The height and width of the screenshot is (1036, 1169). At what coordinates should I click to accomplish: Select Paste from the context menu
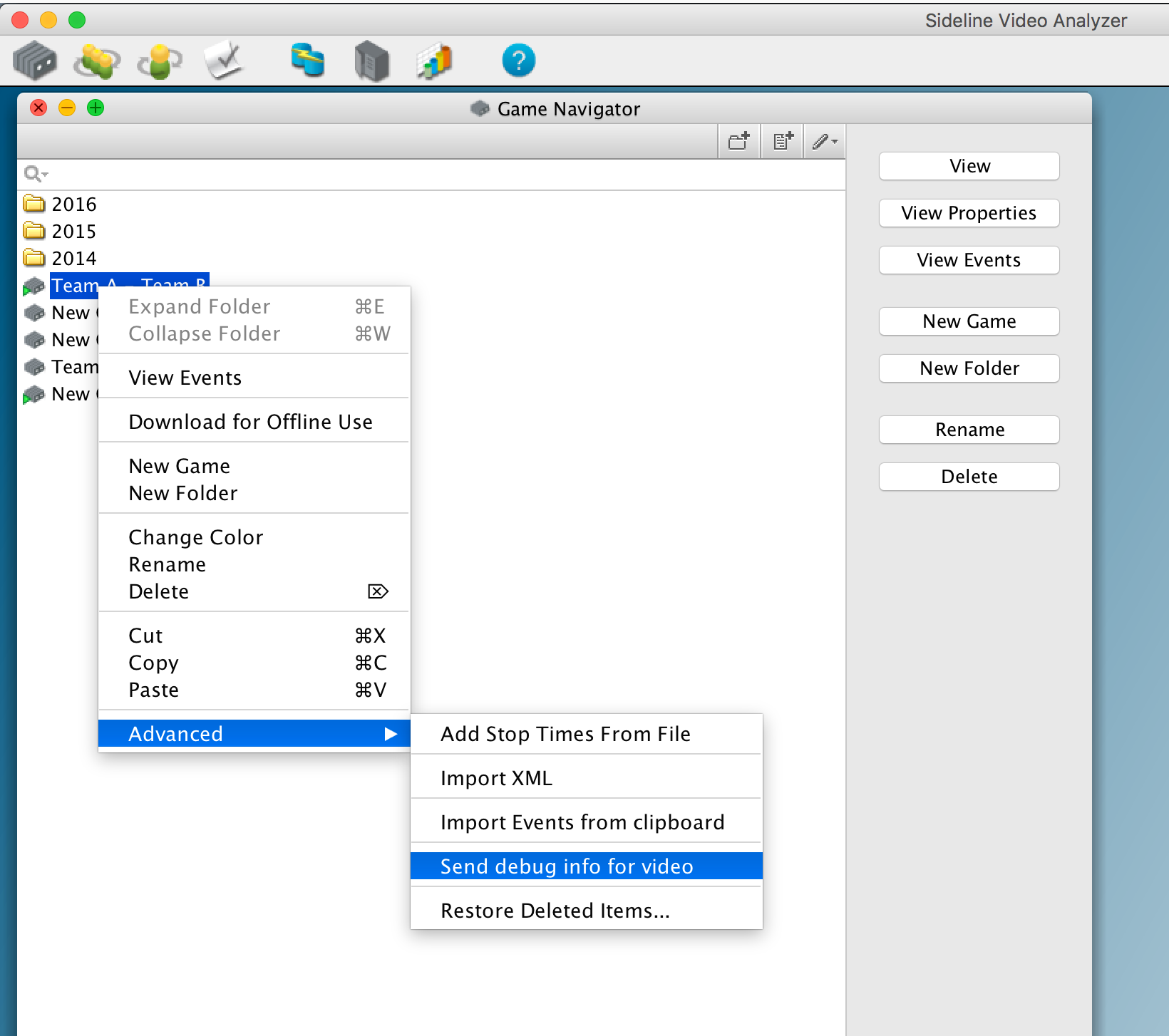254,690
